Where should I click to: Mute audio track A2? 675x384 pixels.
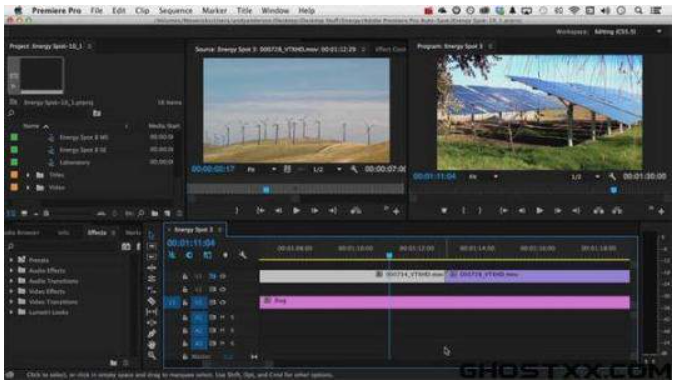tap(223, 331)
